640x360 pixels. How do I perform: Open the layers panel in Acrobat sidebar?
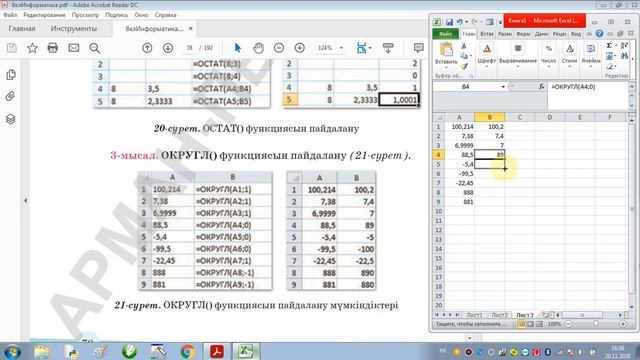11,119
